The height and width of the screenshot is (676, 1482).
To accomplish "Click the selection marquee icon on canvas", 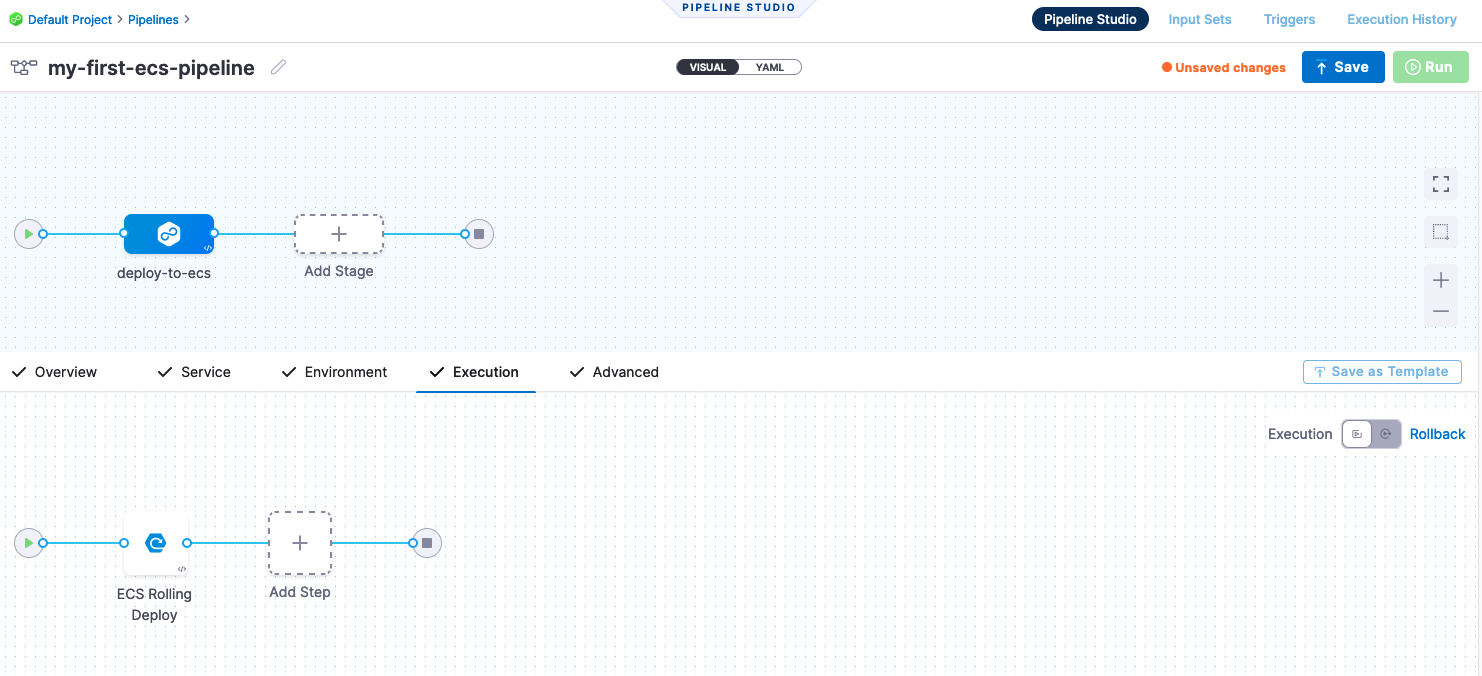I will click(x=1440, y=232).
